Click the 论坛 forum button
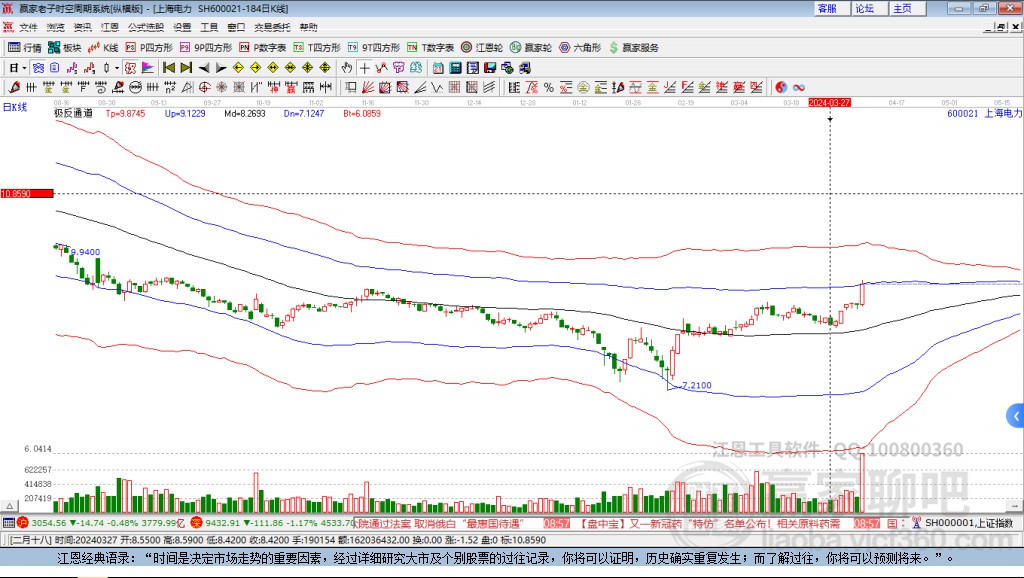 (x=864, y=8)
